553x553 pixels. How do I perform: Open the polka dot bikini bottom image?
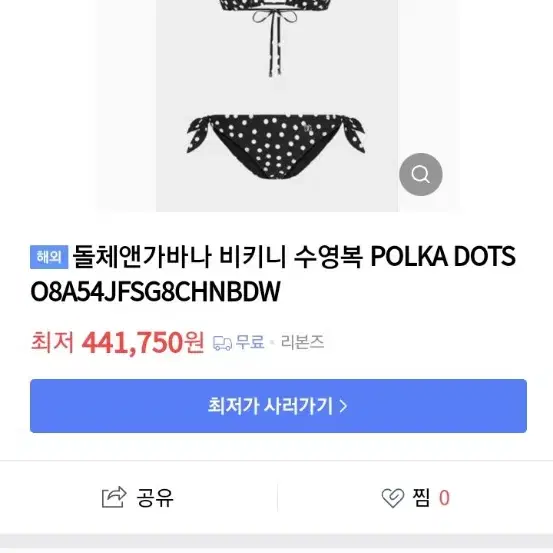pyautogui.click(x=275, y=146)
